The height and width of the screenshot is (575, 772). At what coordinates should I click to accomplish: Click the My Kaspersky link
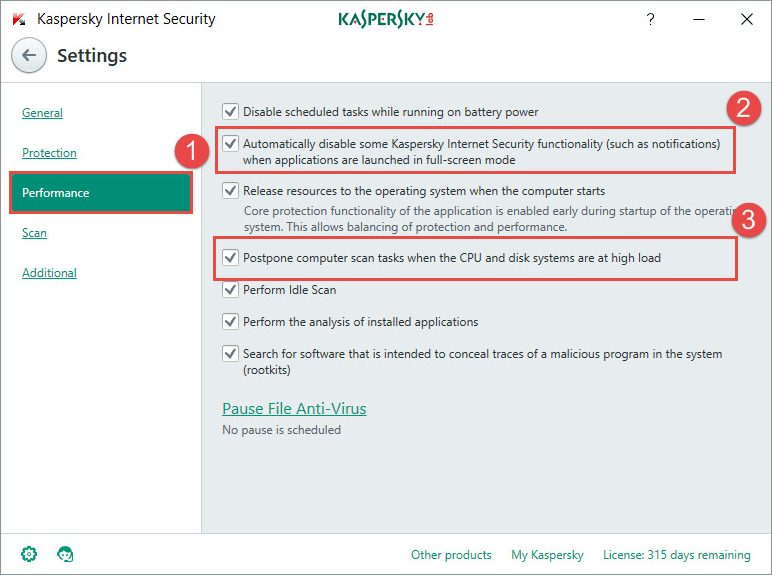click(547, 555)
